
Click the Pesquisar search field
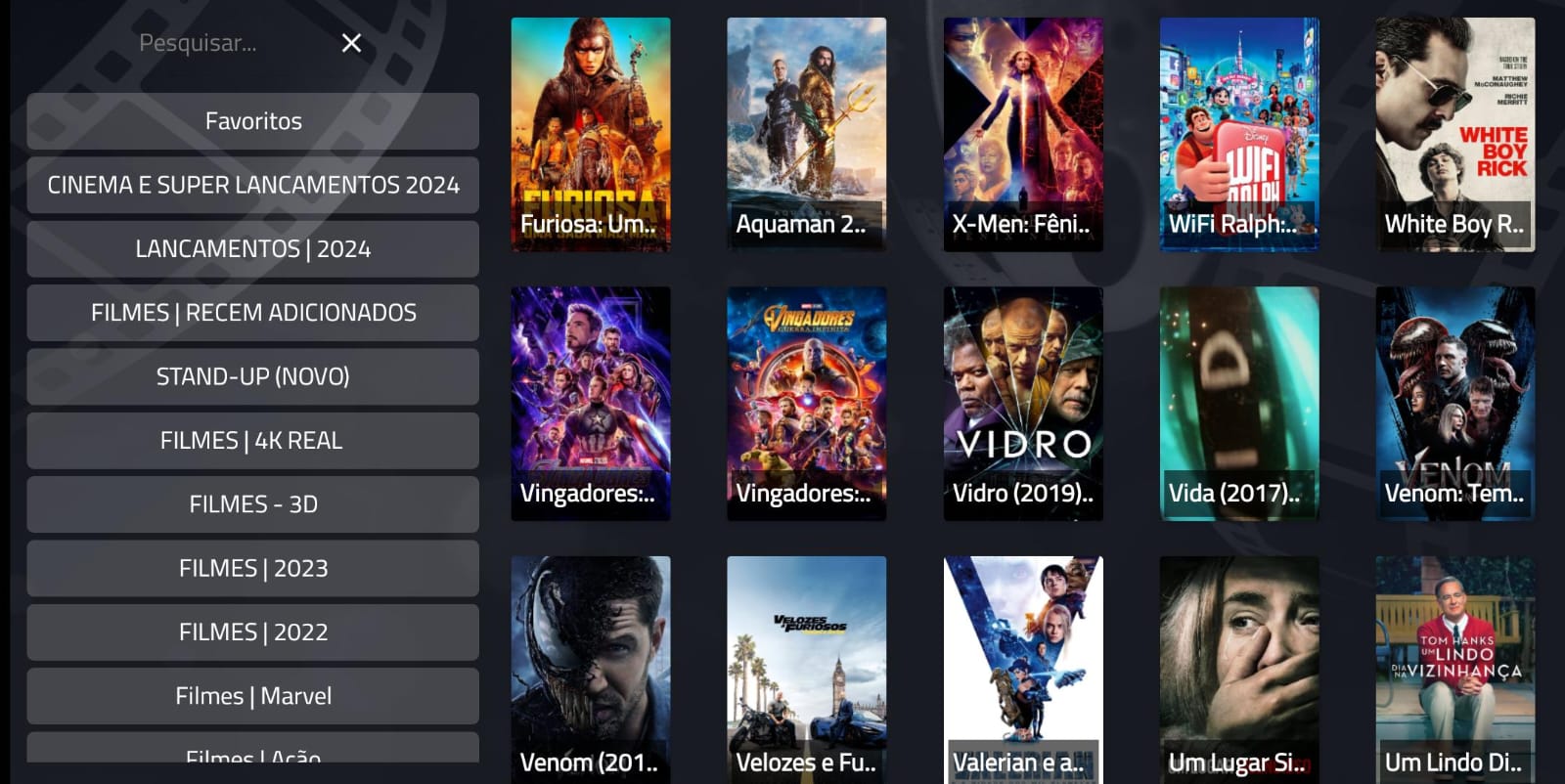click(x=225, y=43)
